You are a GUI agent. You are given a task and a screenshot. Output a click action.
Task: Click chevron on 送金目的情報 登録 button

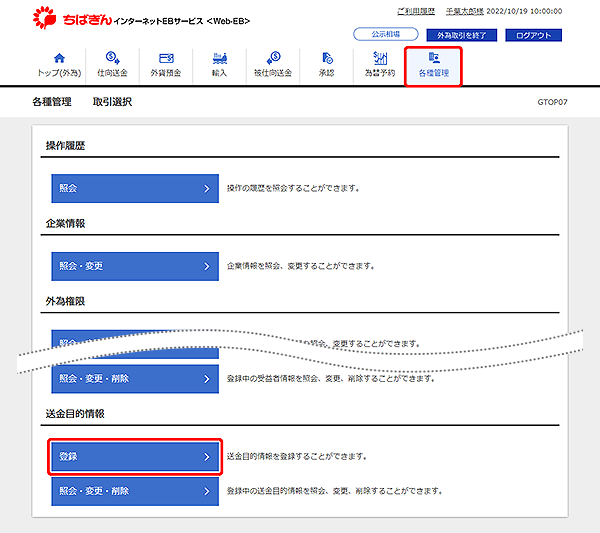click(207, 456)
